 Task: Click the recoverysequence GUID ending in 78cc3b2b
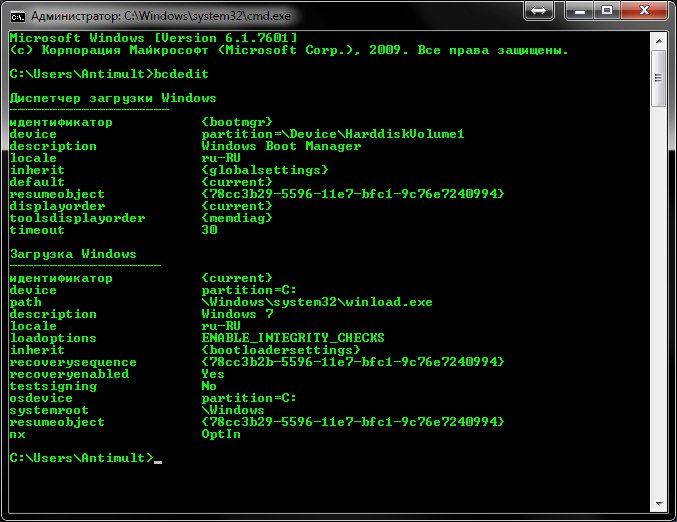click(353, 362)
